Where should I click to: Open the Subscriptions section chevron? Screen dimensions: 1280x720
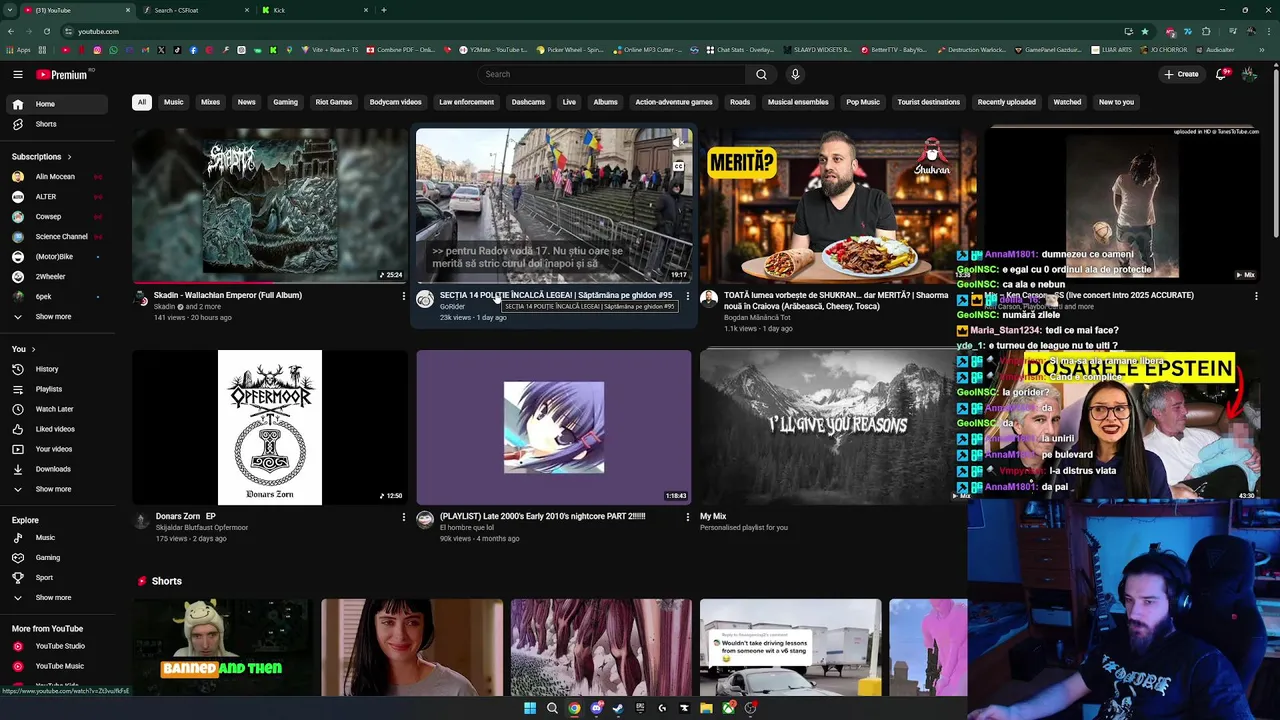coord(69,157)
